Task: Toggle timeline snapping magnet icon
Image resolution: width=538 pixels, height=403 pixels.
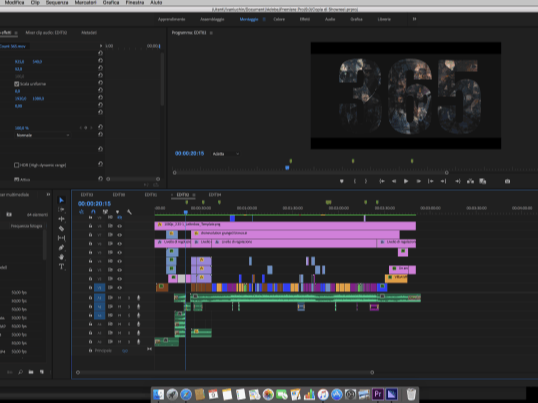Action: click(93, 212)
